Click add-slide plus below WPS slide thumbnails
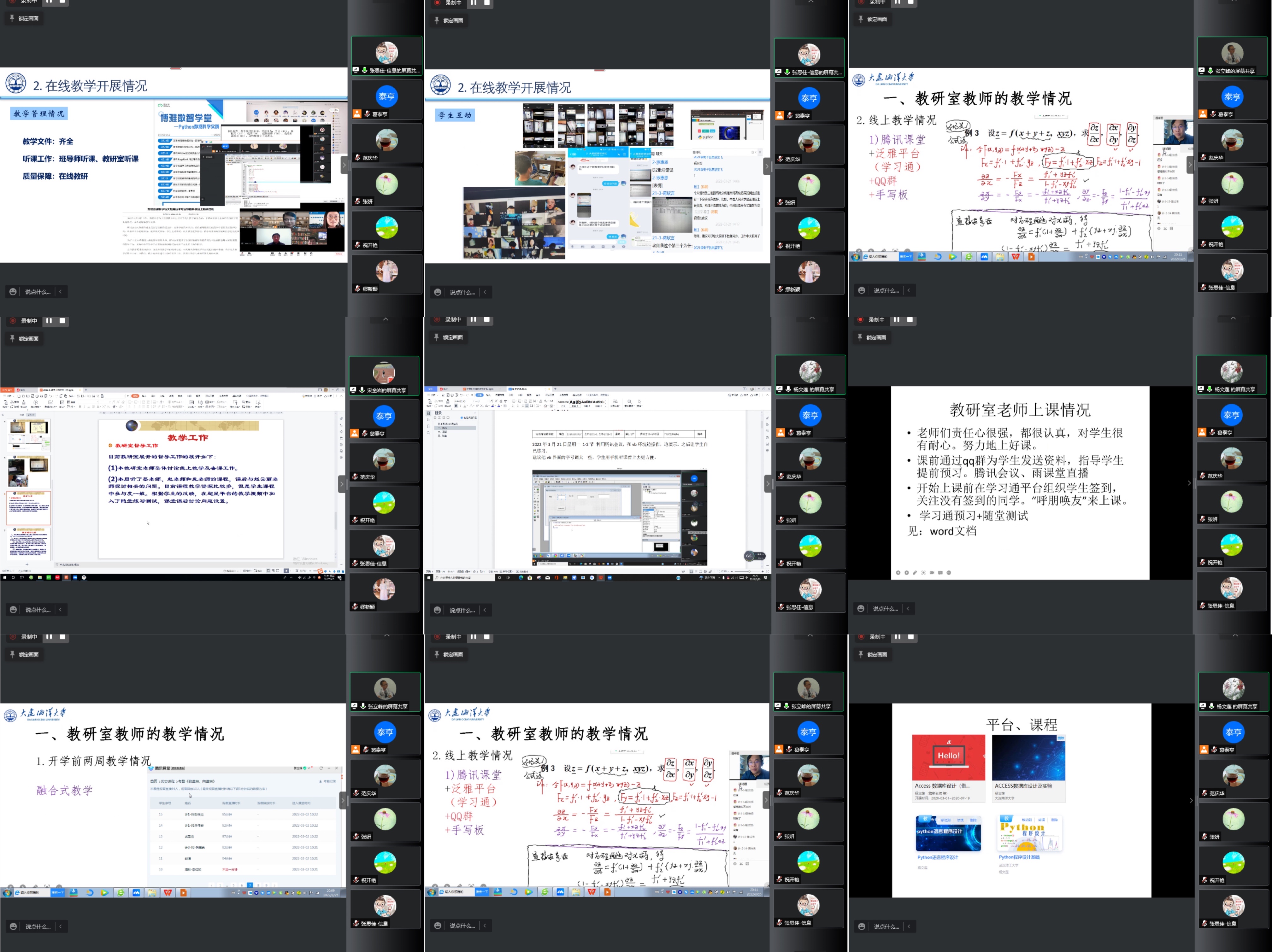Image resolution: width=1272 pixels, height=952 pixels. (x=26, y=564)
